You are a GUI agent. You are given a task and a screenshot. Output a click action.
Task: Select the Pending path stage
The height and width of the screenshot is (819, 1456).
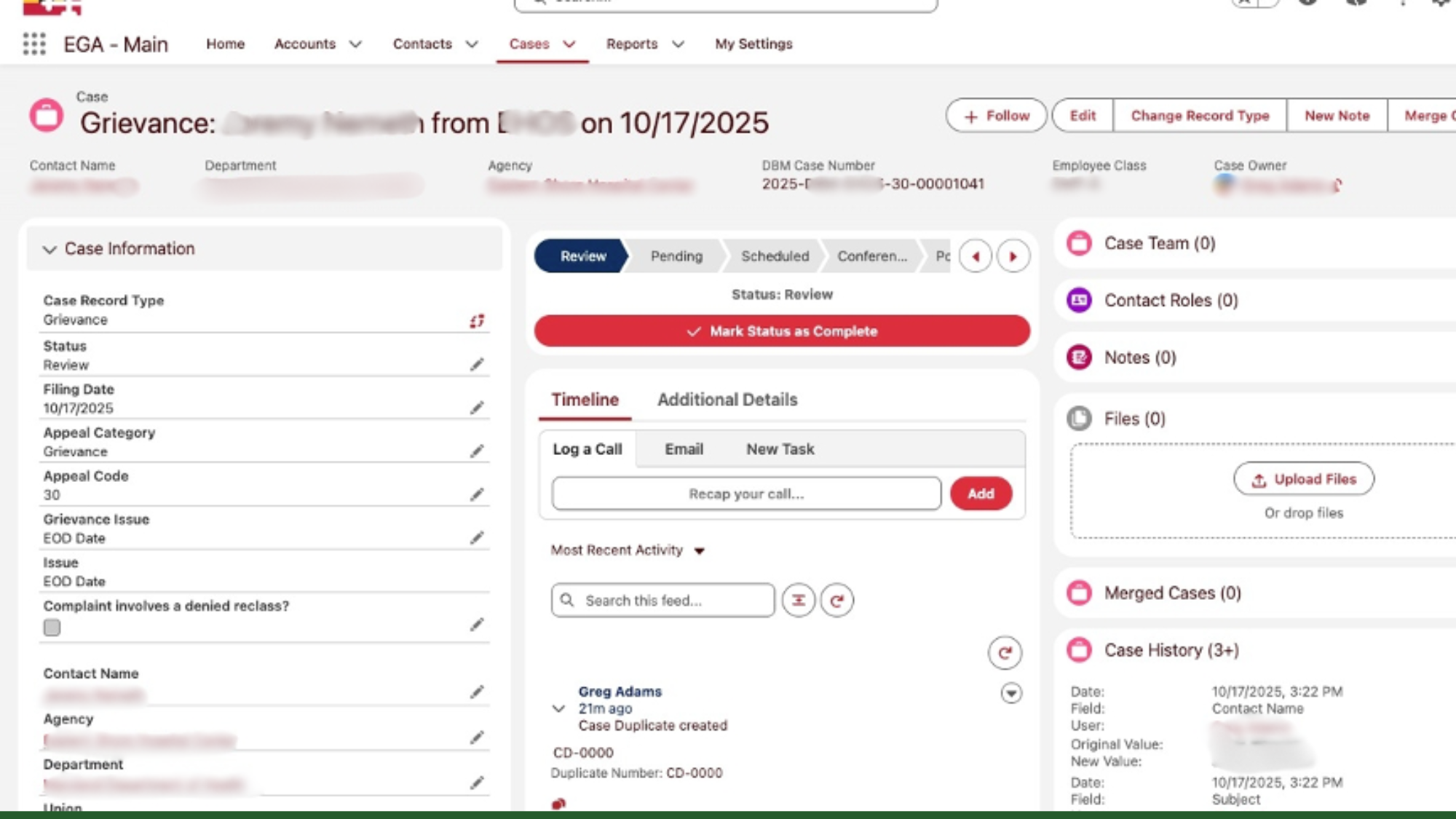(676, 256)
